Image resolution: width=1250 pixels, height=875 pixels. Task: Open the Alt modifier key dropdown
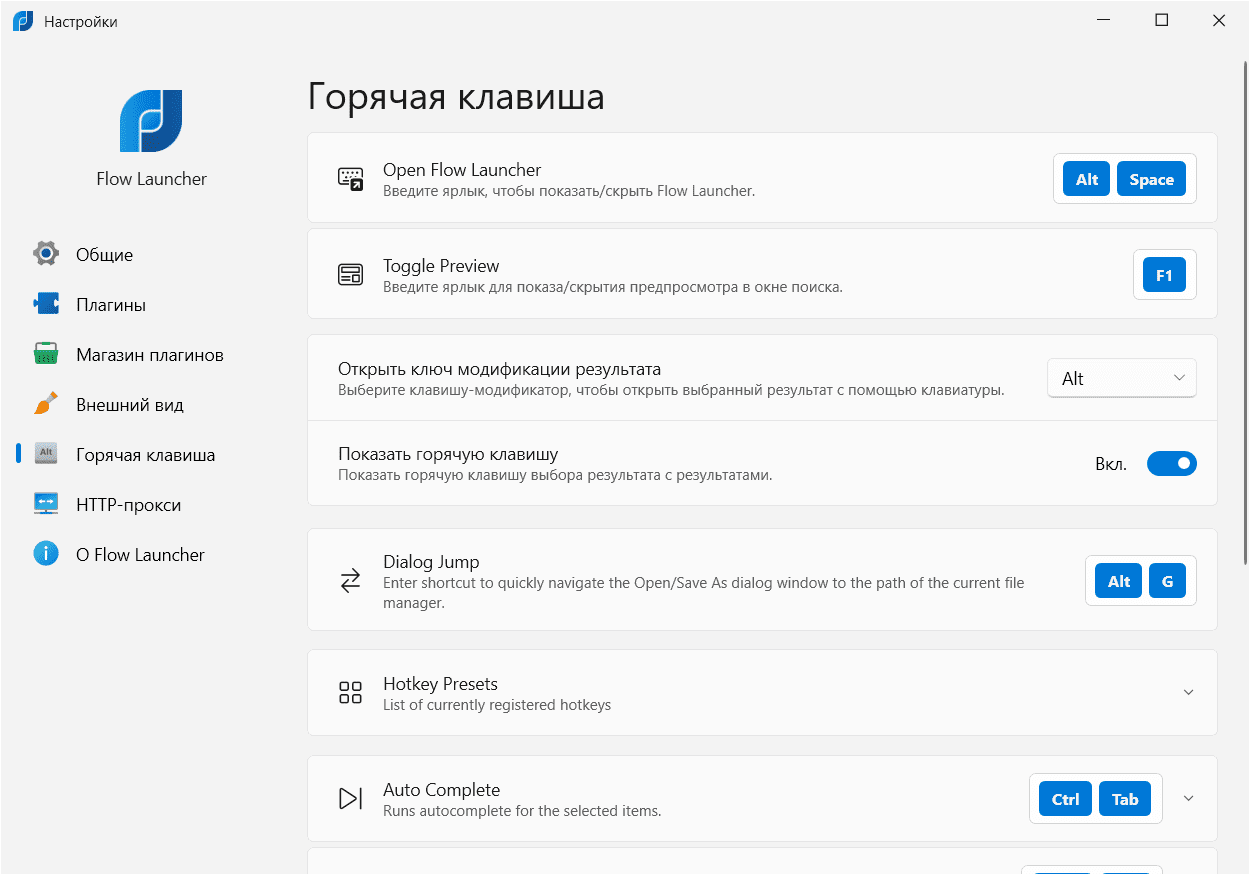click(x=1121, y=378)
